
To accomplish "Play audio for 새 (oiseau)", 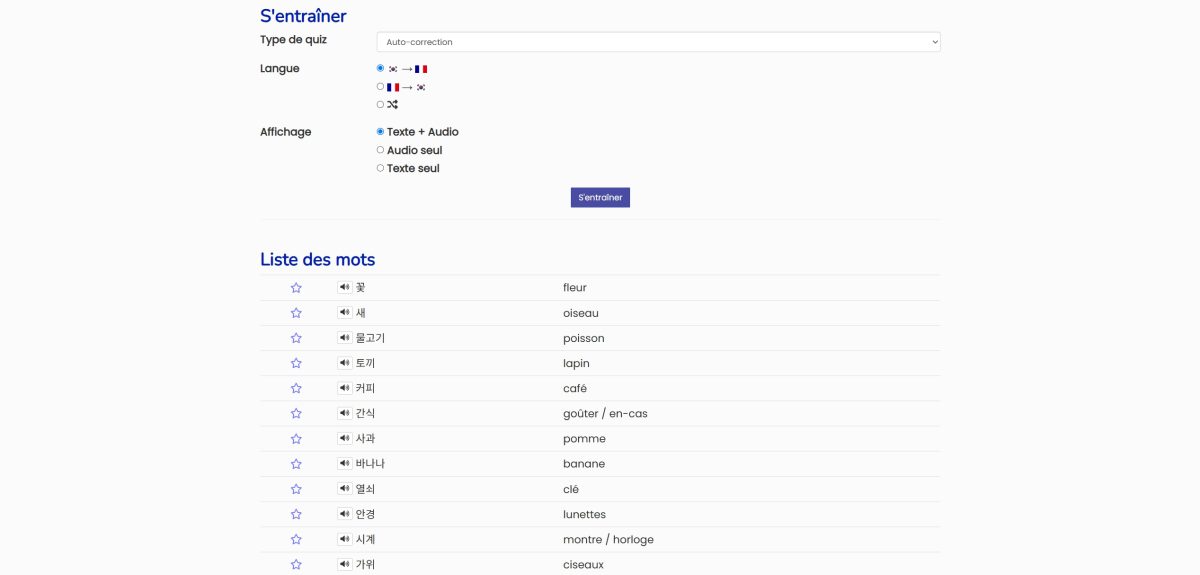I will click(345, 312).
